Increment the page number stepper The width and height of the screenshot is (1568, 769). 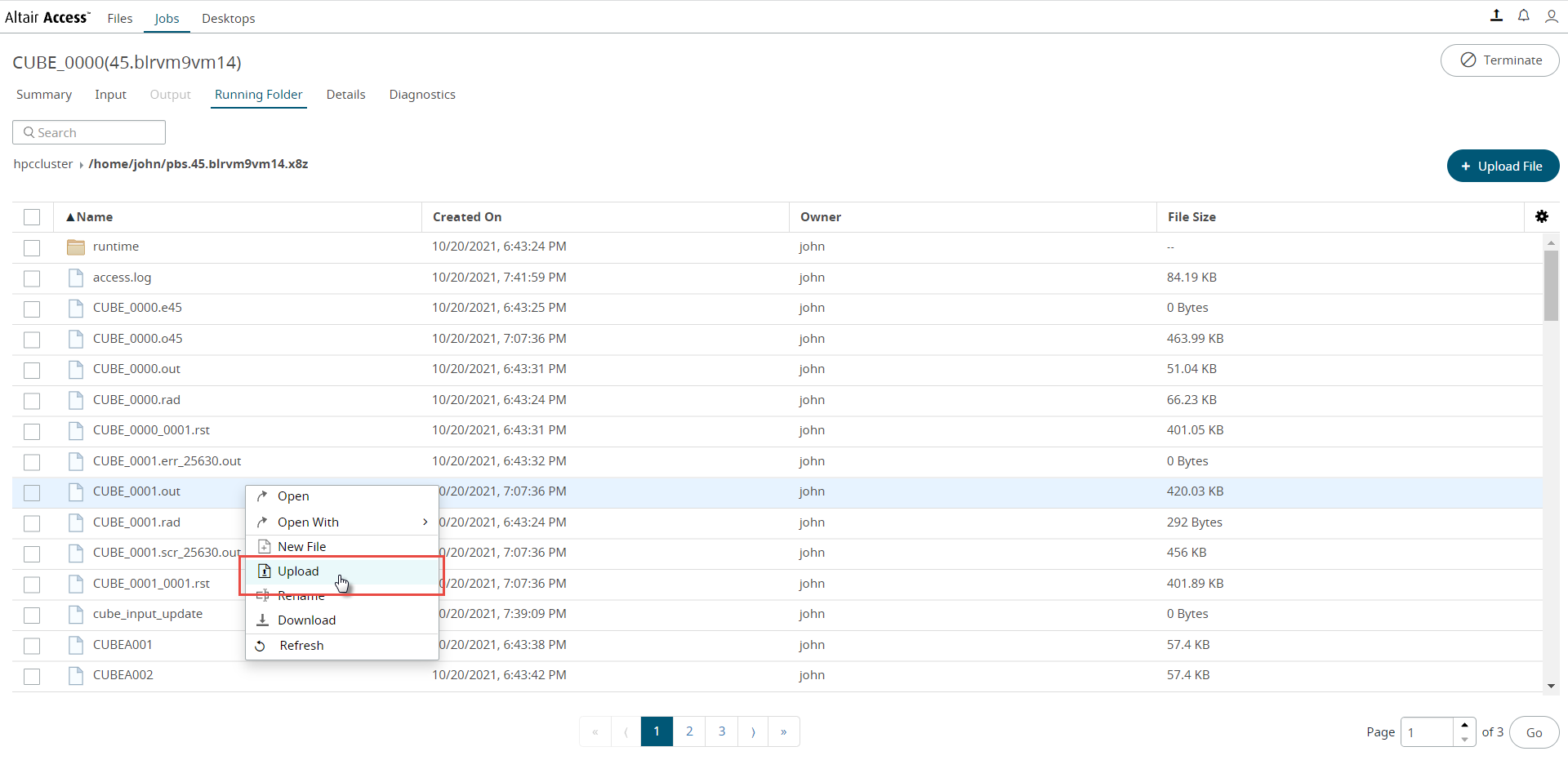tap(1464, 725)
